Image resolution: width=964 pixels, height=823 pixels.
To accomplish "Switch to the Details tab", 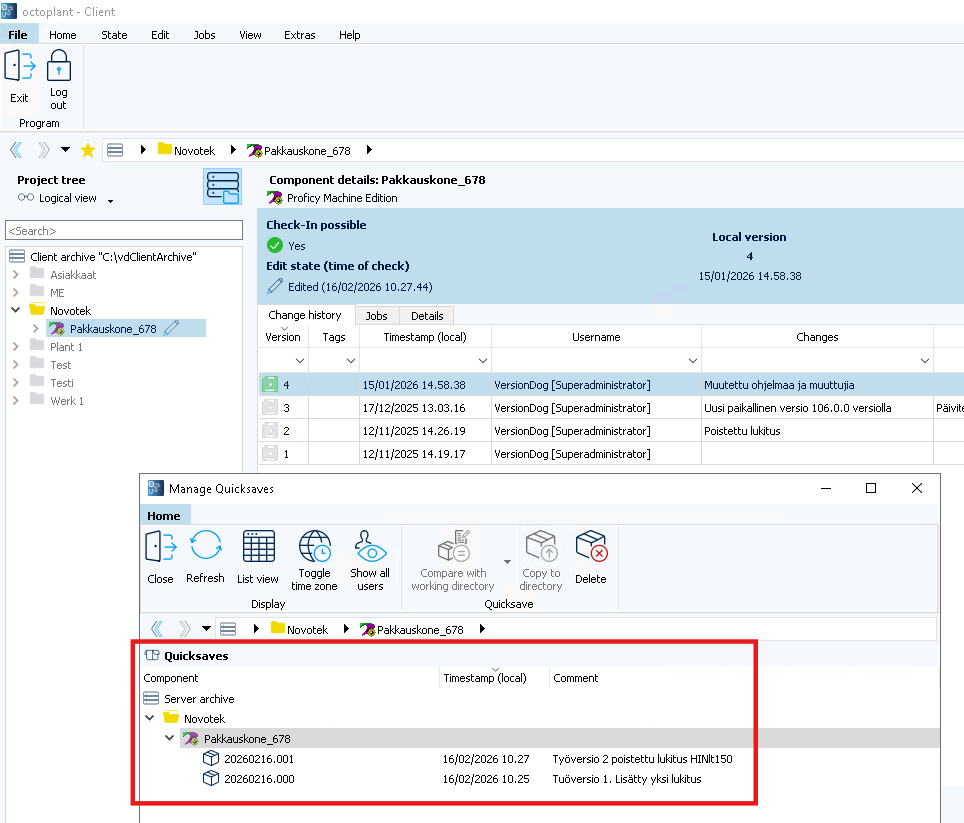I will [427, 316].
